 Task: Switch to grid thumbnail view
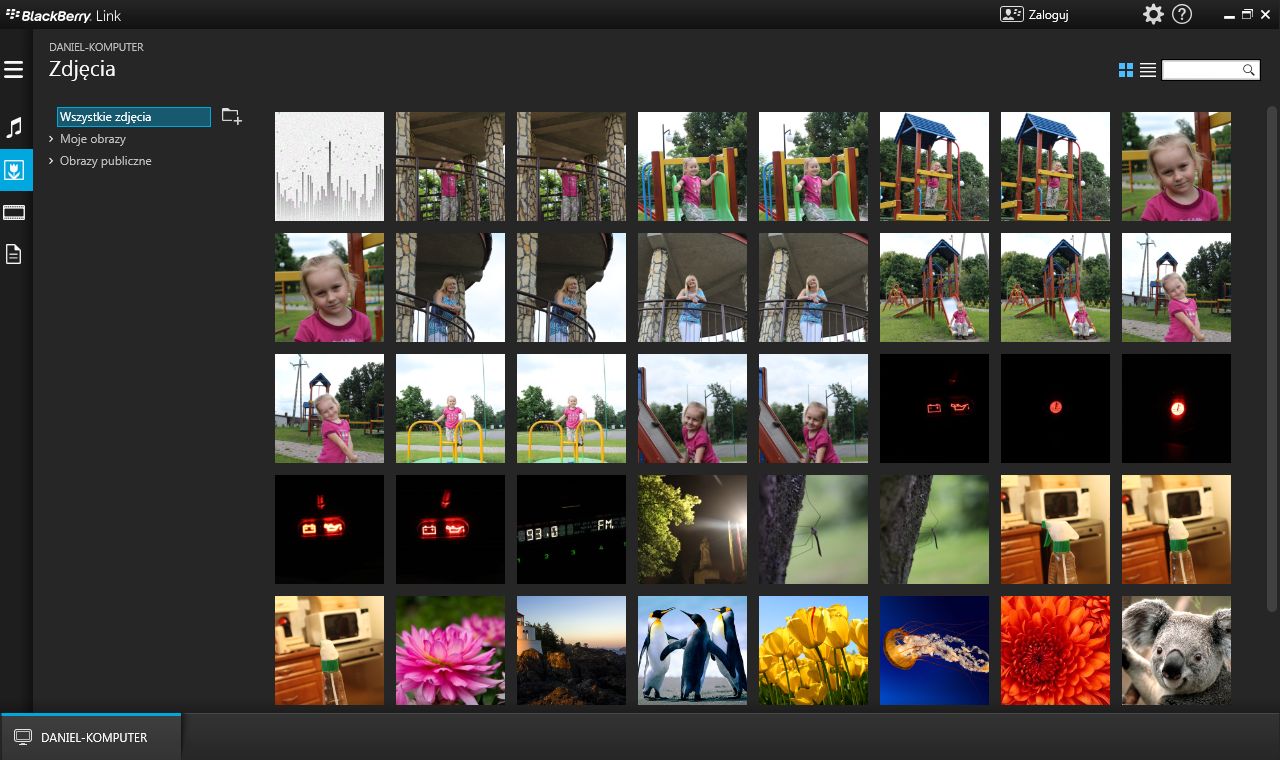pos(1126,70)
